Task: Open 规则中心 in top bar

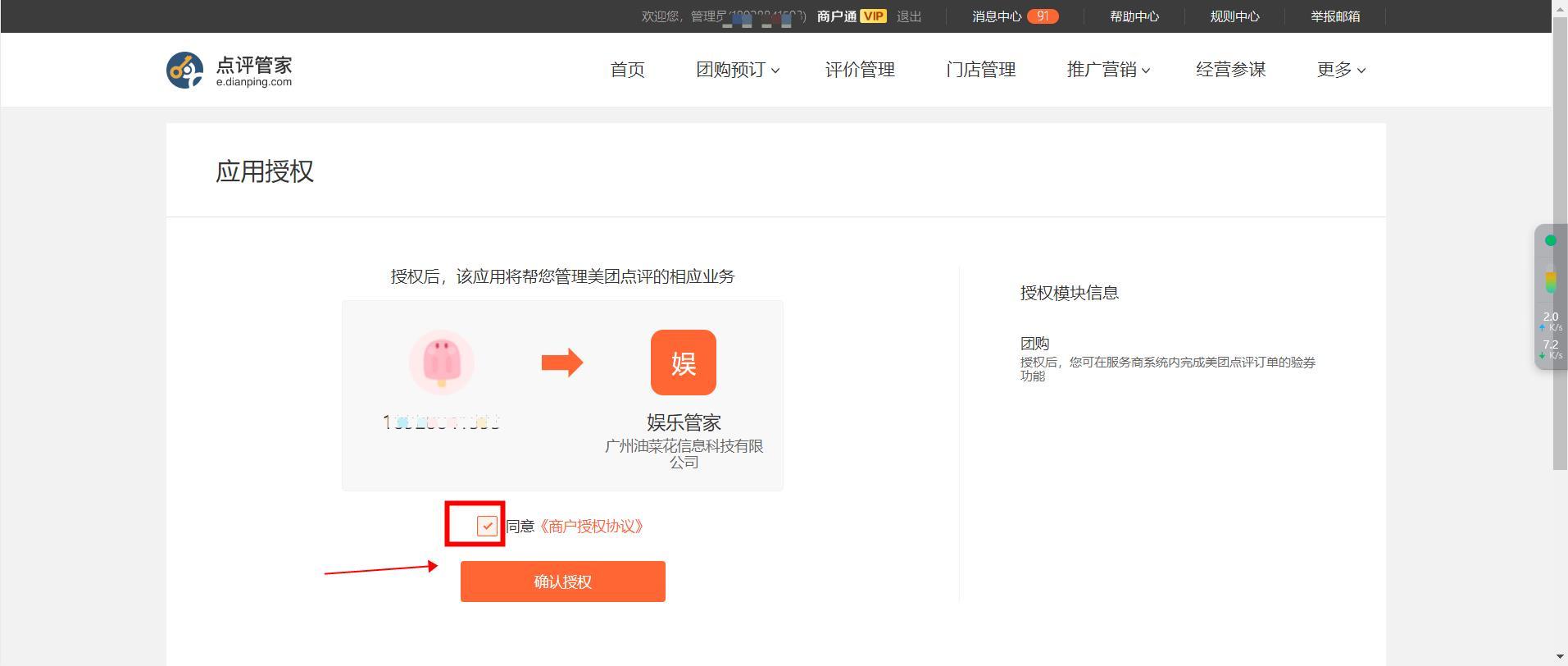Action: point(1235,16)
